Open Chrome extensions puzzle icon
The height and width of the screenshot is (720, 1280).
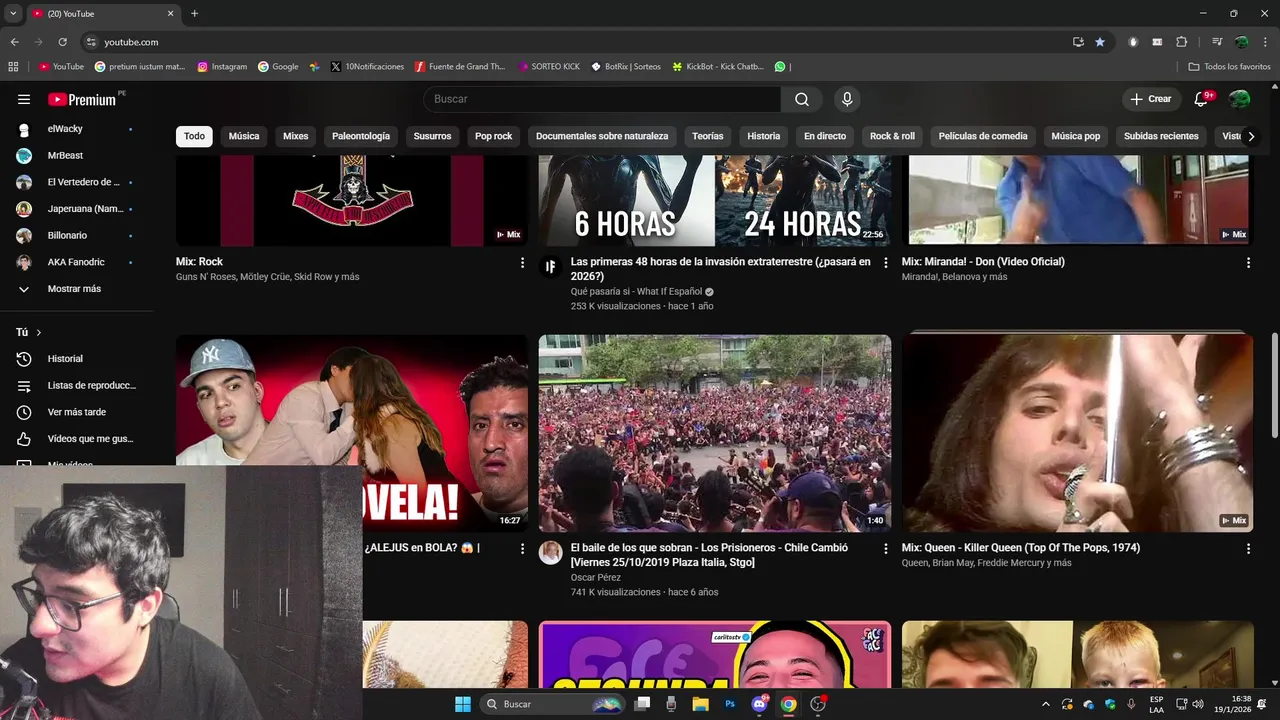pyautogui.click(x=1182, y=42)
